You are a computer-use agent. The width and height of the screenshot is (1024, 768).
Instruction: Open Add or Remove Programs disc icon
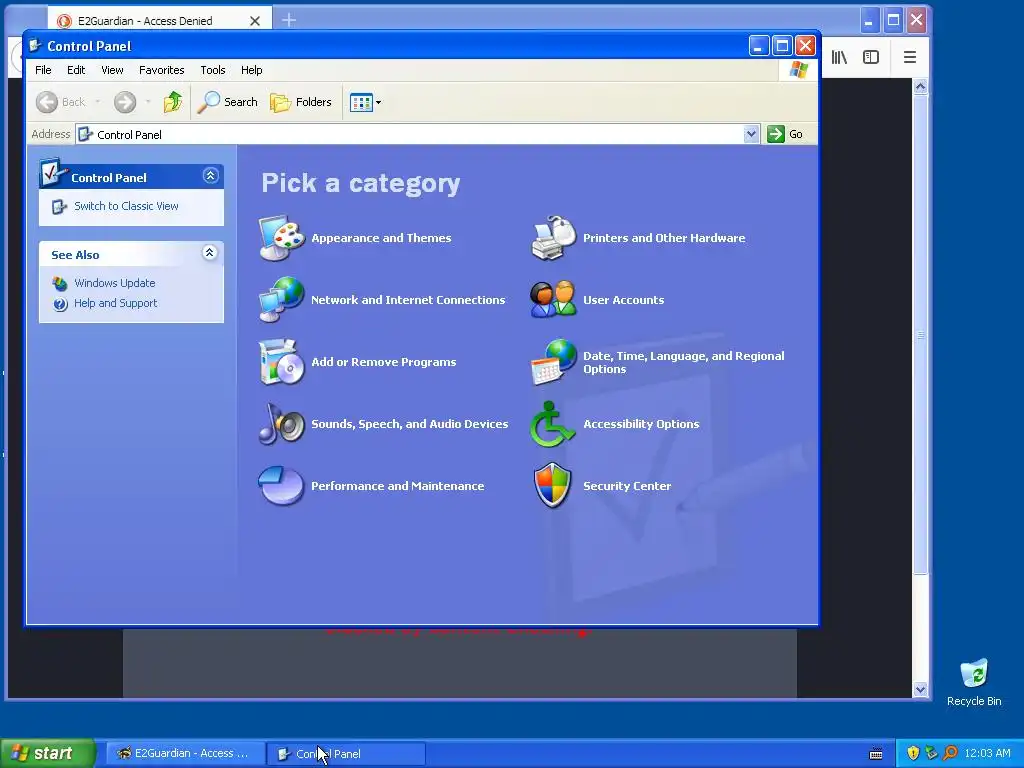(281, 362)
